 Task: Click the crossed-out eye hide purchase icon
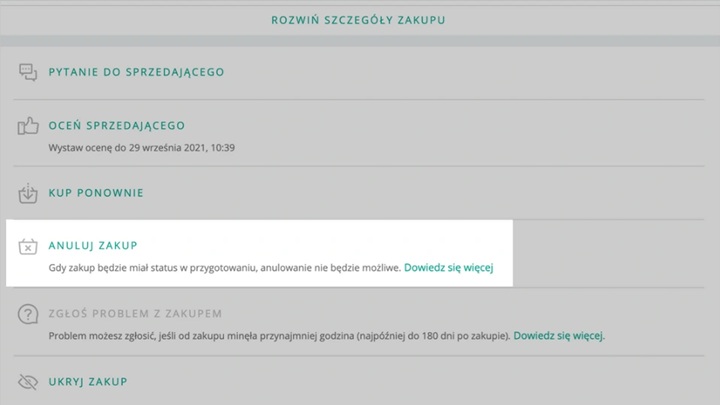click(28, 382)
